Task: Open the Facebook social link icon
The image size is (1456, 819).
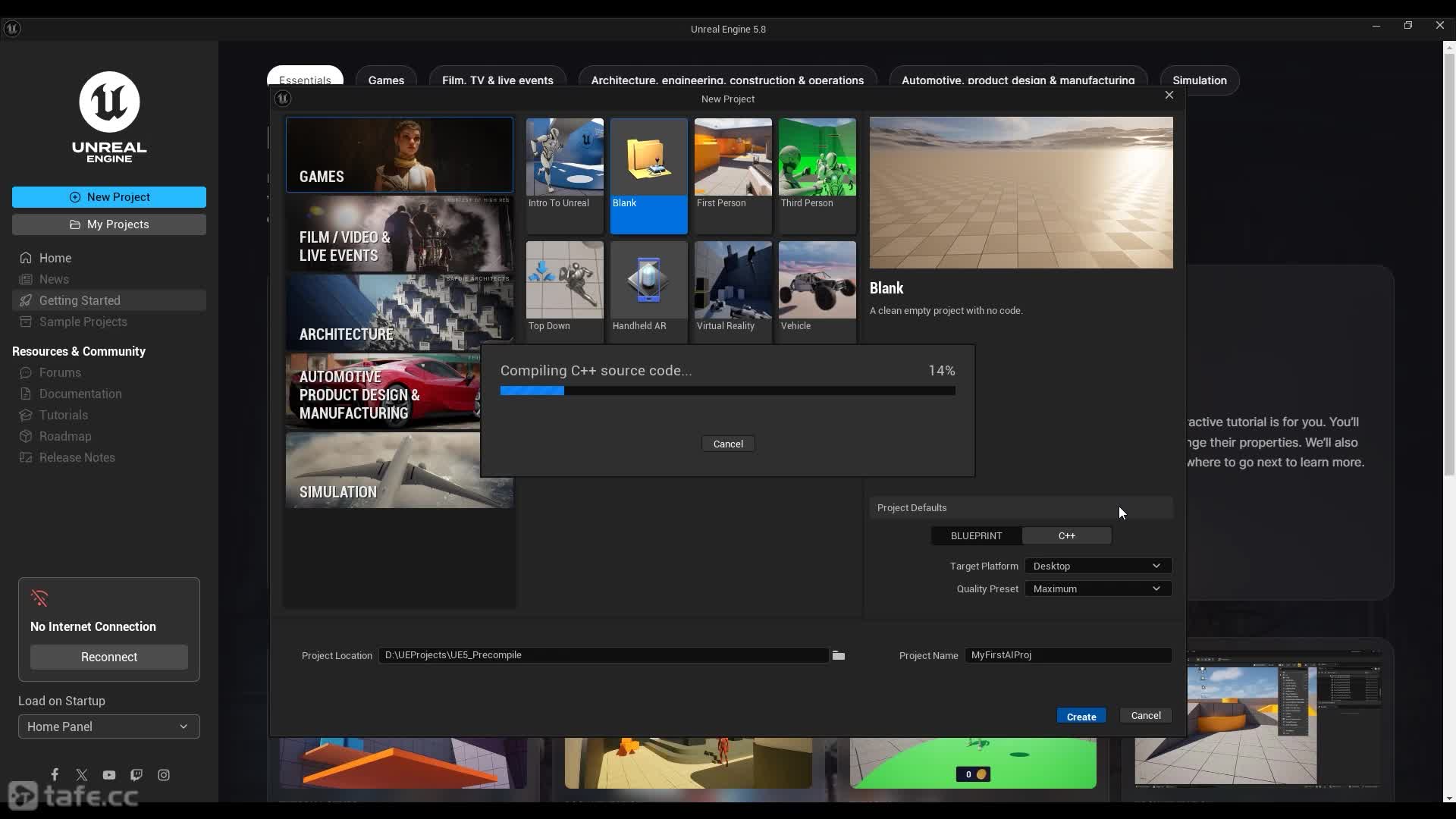Action: [55, 774]
